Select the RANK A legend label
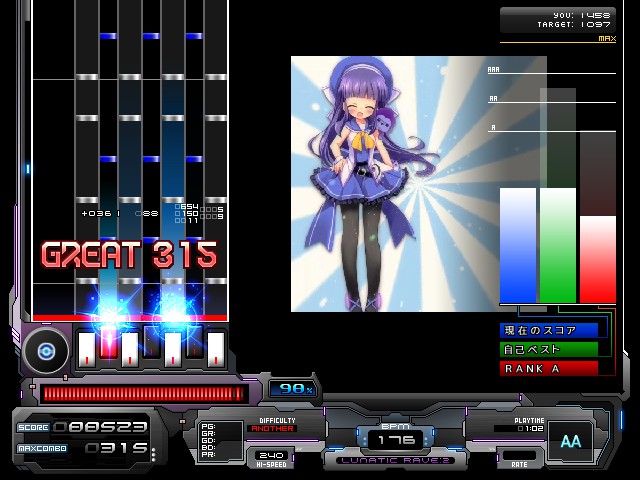 click(x=549, y=369)
